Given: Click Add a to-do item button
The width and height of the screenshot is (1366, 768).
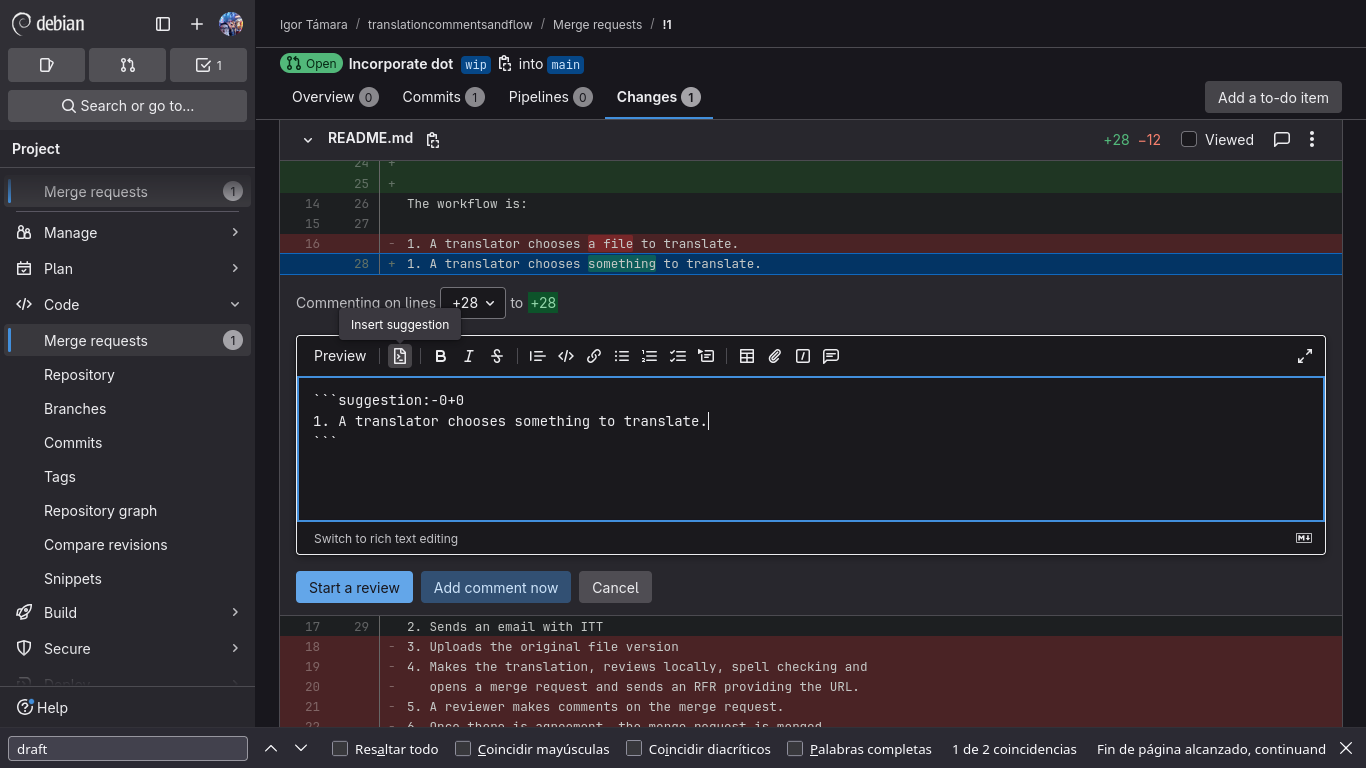Looking at the screenshot, I should pos(1273,97).
